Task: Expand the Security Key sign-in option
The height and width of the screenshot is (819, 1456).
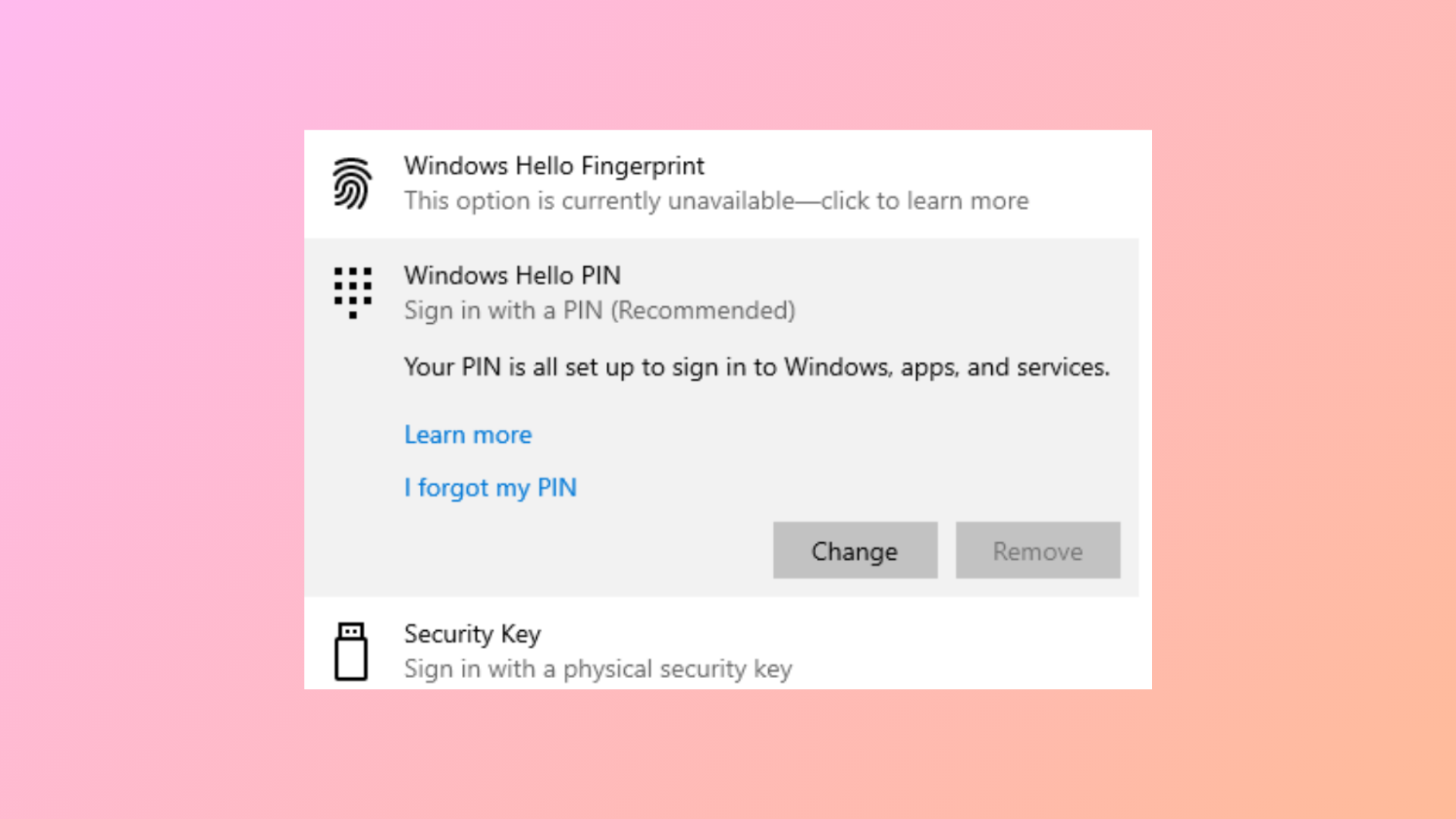Action: 727,651
